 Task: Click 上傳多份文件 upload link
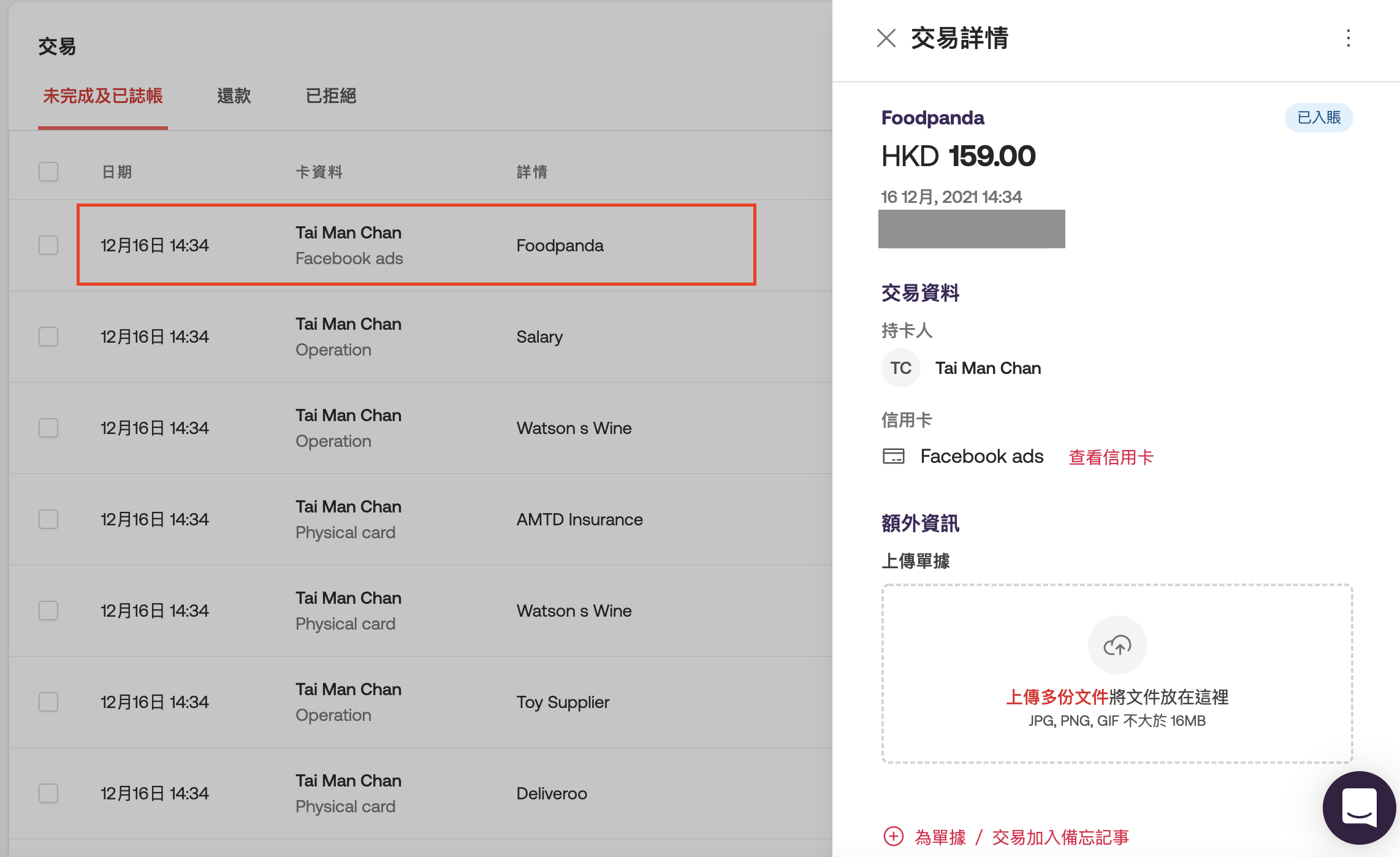tap(1057, 697)
